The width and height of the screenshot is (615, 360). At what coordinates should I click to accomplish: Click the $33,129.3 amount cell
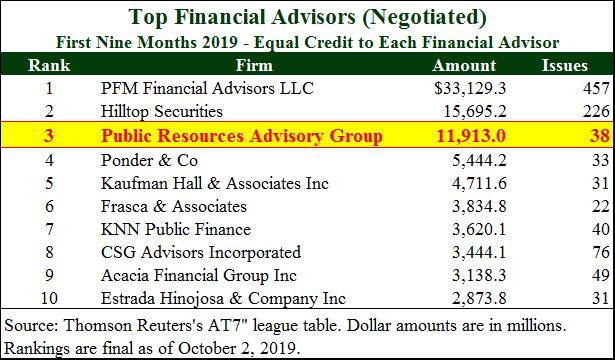pyautogui.click(x=470, y=88)
